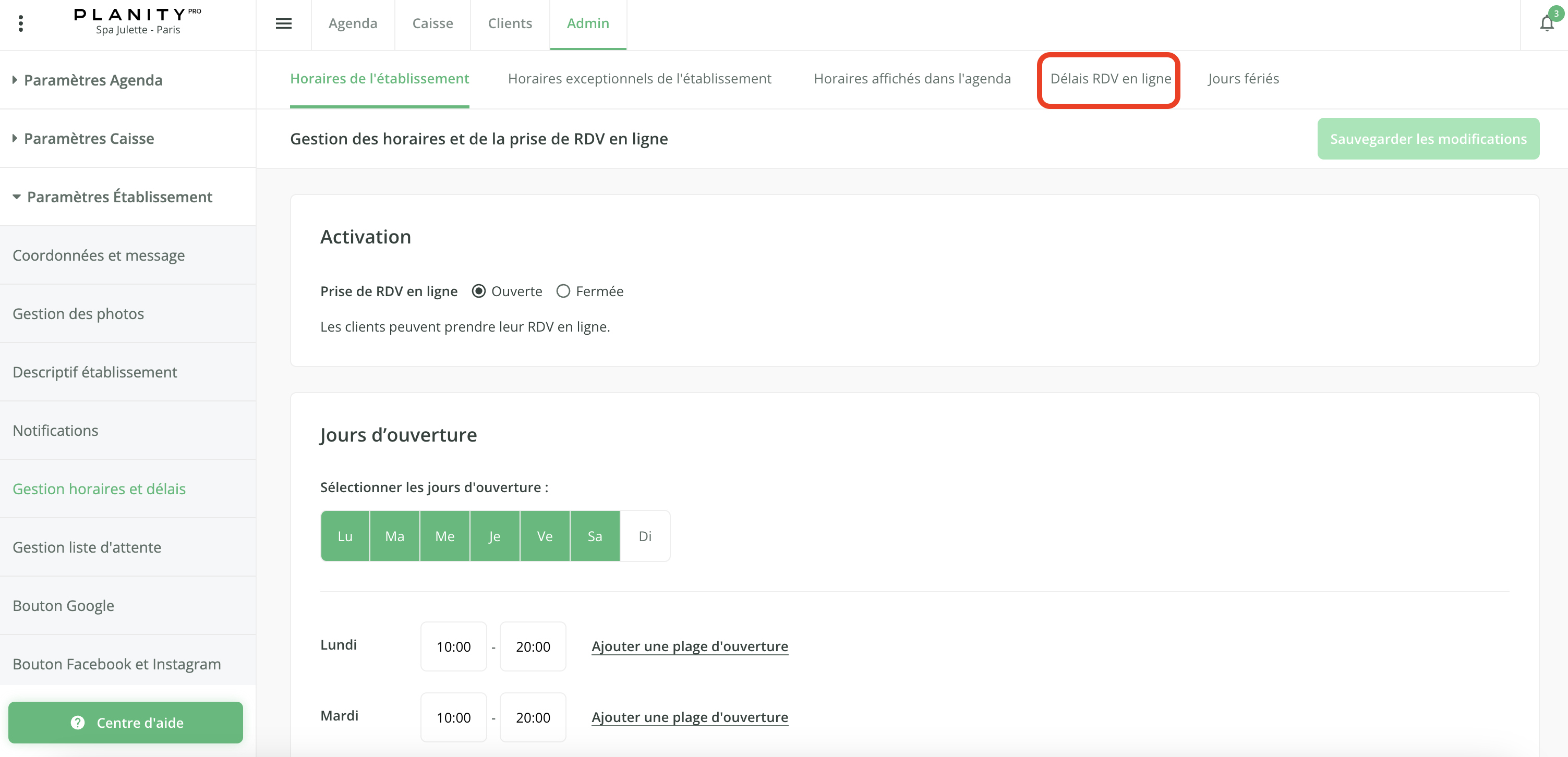Open Centre d'aide help button
1568x757 pixels.
click(125, 722)
